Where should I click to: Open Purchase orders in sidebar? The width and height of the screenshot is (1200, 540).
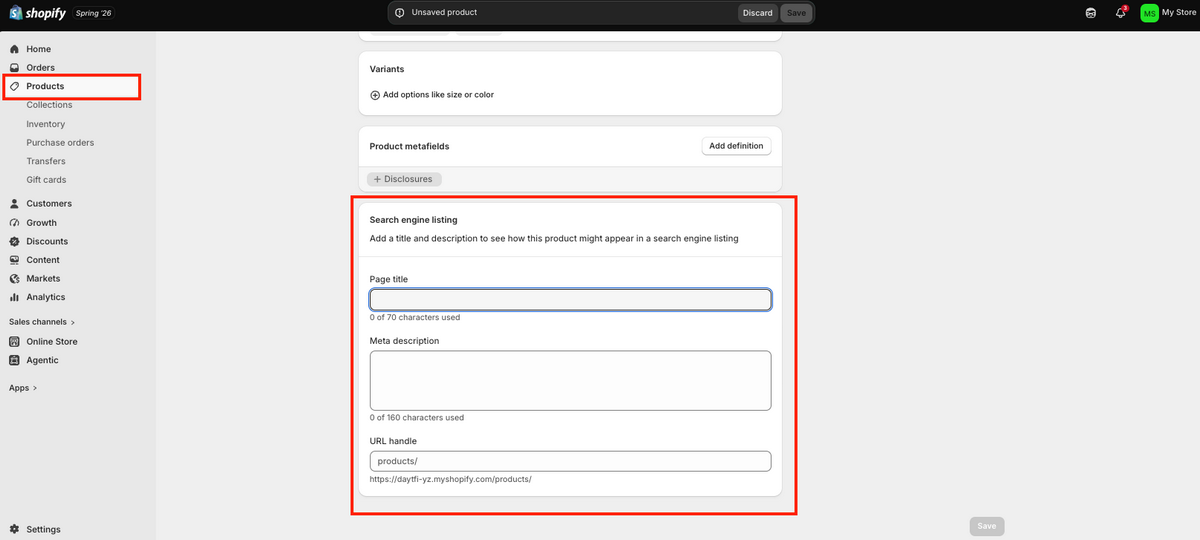[x=60, y=143]
